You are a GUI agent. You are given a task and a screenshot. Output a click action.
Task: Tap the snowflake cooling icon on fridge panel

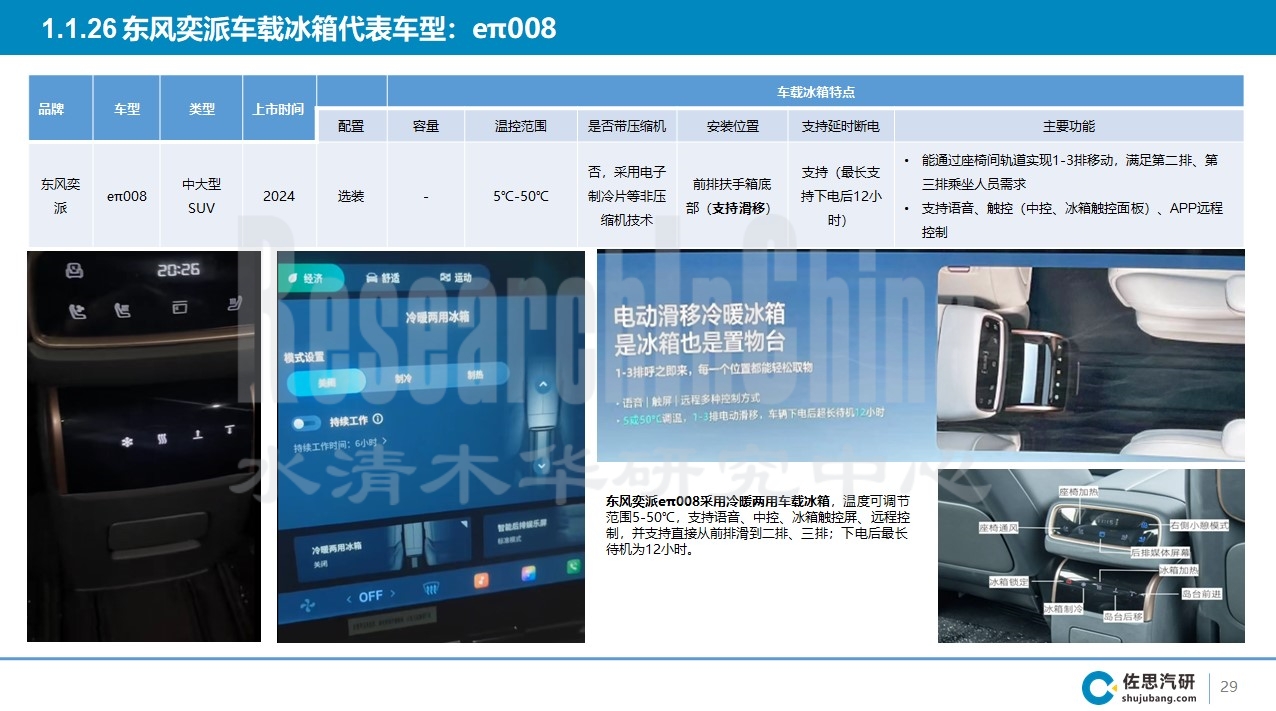pos(127,440)
